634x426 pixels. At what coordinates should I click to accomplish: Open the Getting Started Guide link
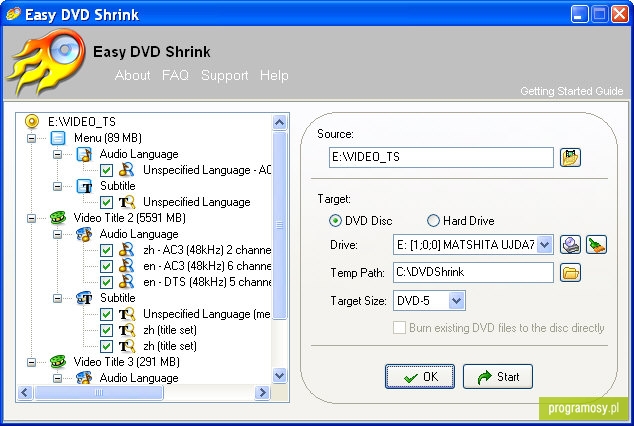click(x=571, y=91)
